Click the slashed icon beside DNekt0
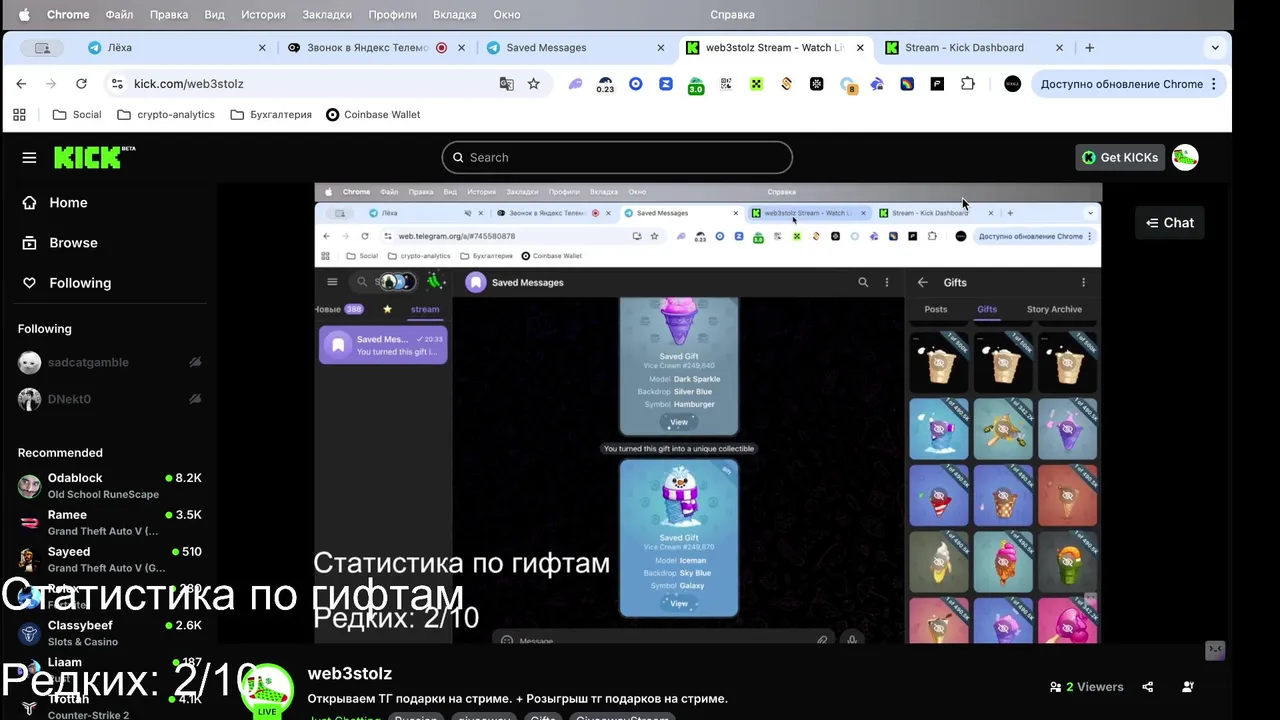The width and height of the screenshot is (1280, 720). [x=195, y=399]
